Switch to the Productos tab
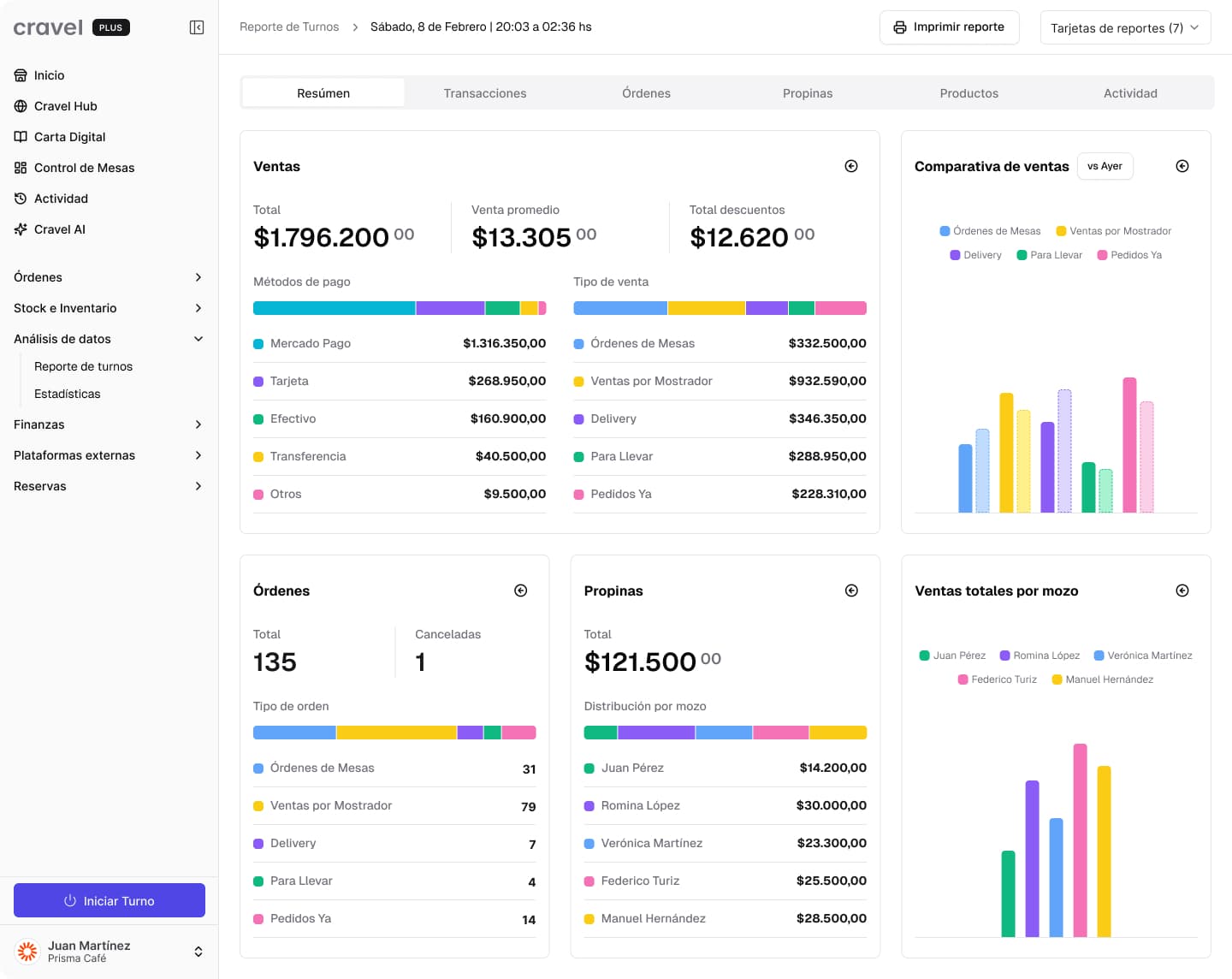 point(968,93)
